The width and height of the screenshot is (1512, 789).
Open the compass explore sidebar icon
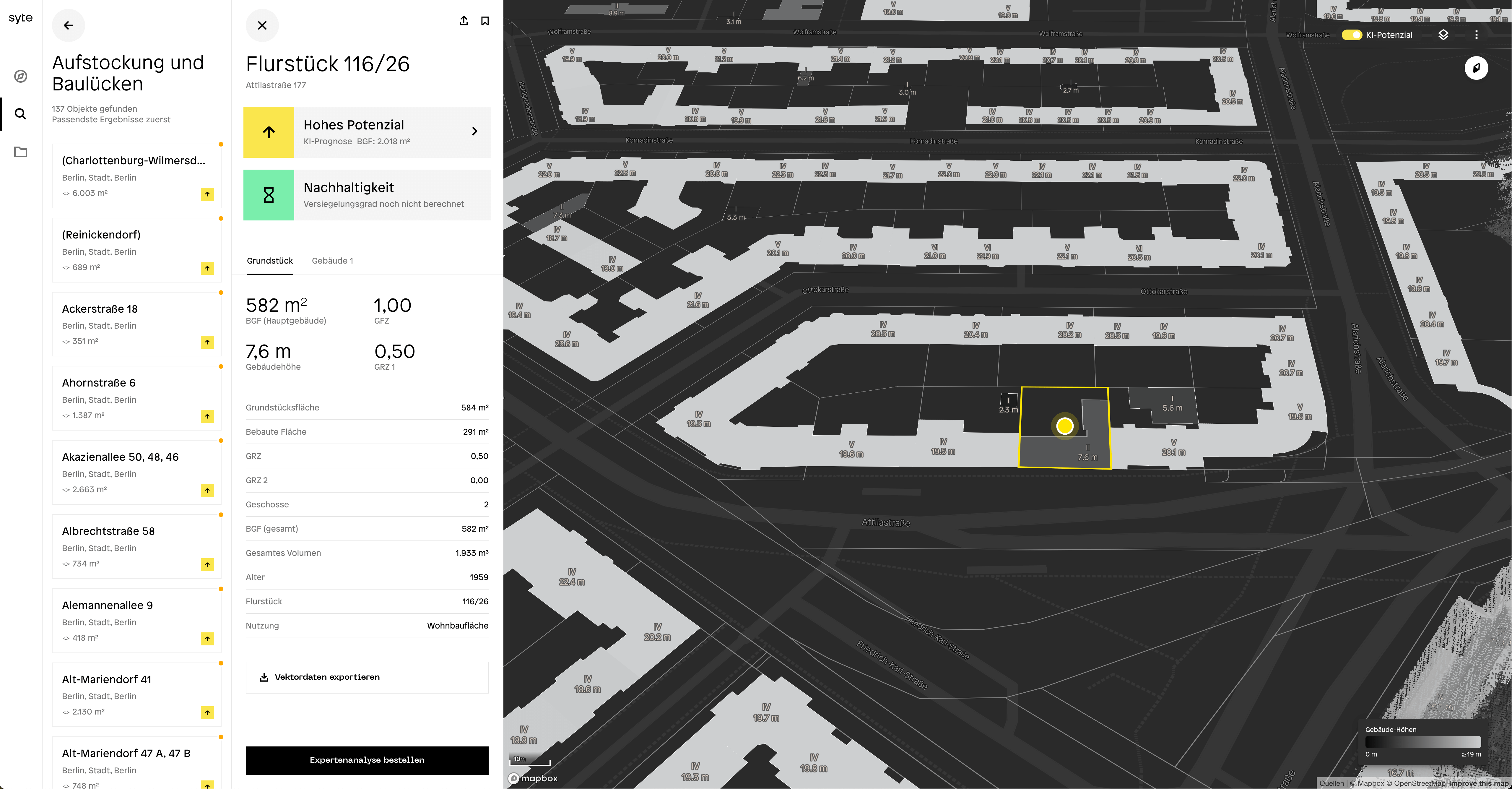[x=21, y=76]
